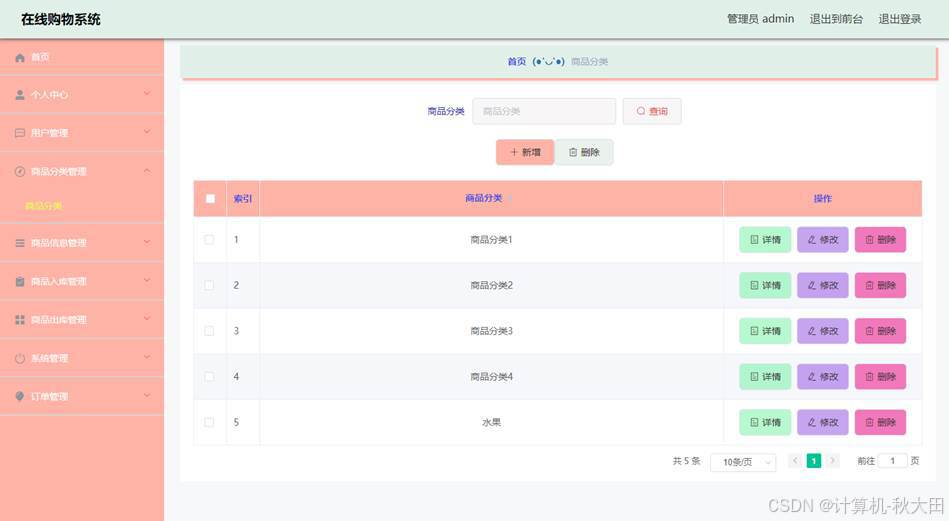Click the batch 删除 button next to 新增
Image resolution: width=949 pixels, height=521 pixels.
584,152
